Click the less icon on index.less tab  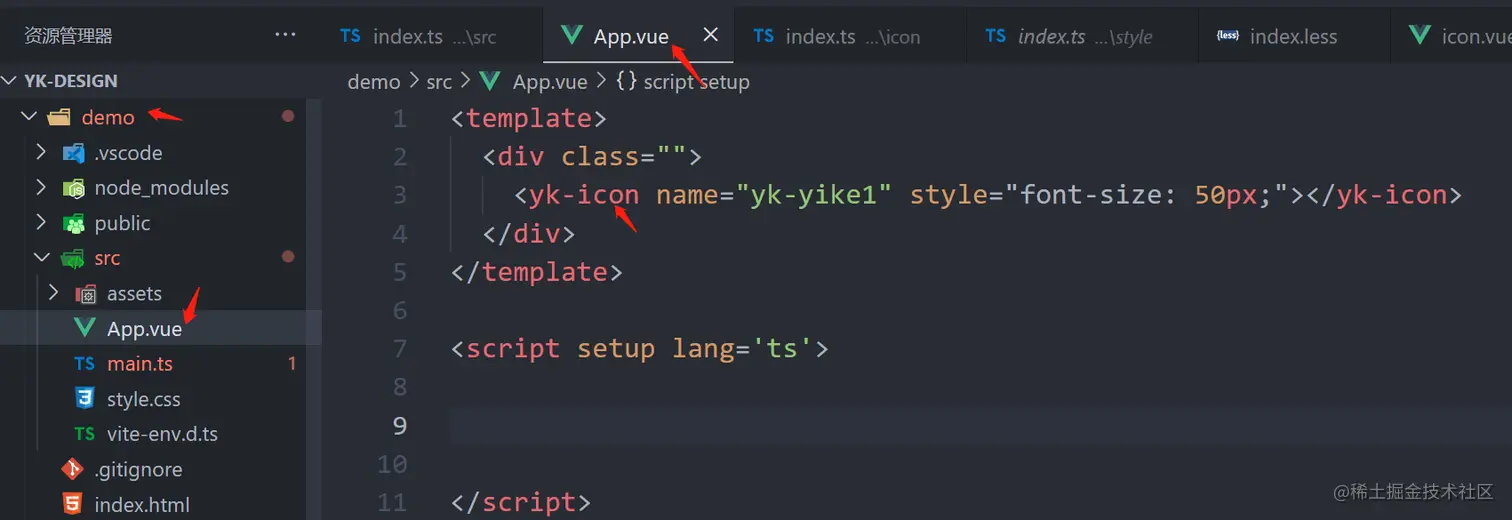[1227, 36]
